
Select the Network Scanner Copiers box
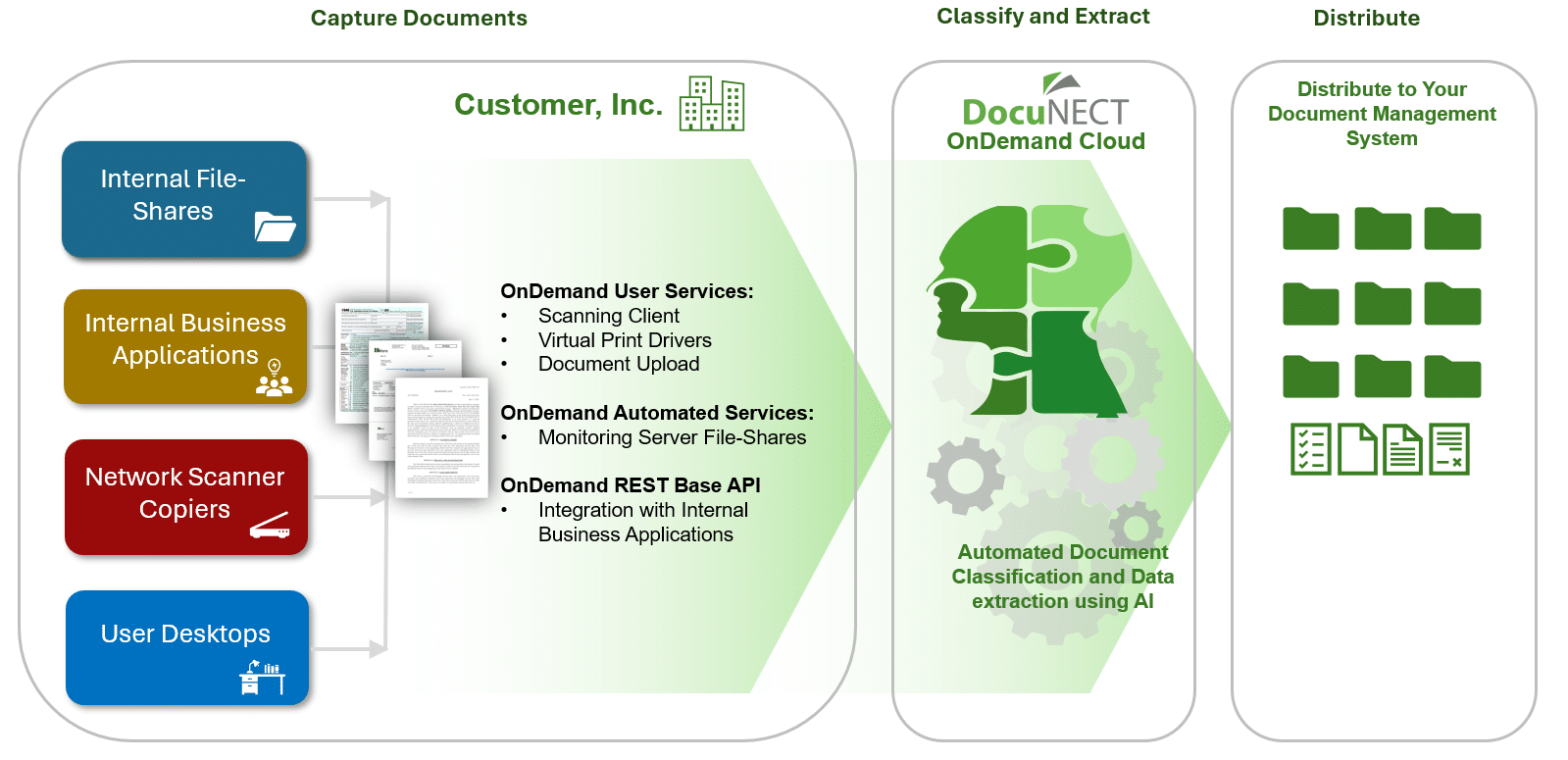tap(186, 497)
